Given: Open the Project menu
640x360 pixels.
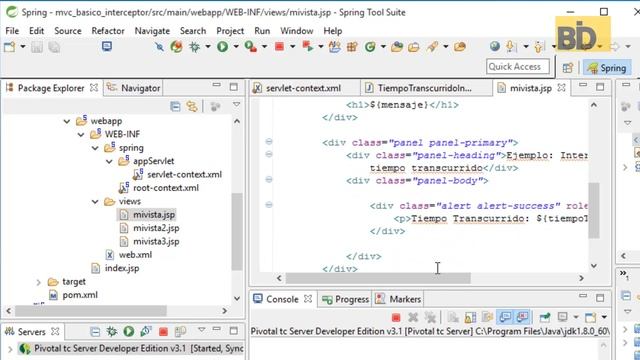Looking at the screenshot, I should coord(230,31).
